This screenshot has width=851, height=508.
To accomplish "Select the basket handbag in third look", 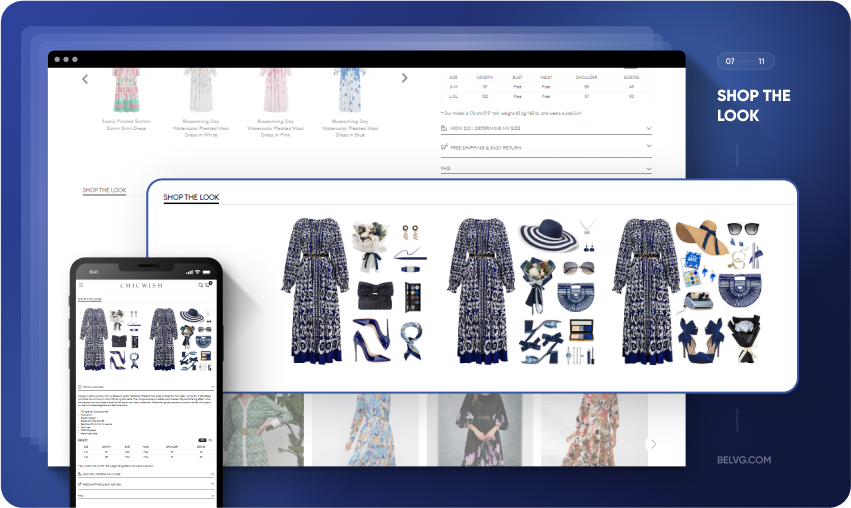I will (739, 290).
